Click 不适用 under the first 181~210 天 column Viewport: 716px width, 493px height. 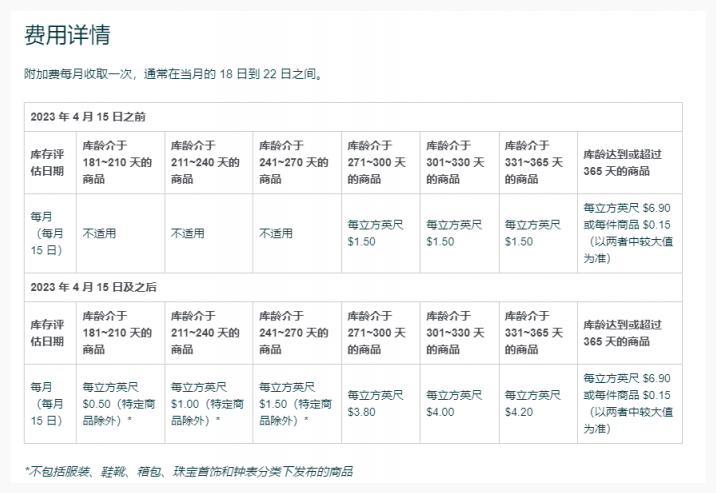99,233
